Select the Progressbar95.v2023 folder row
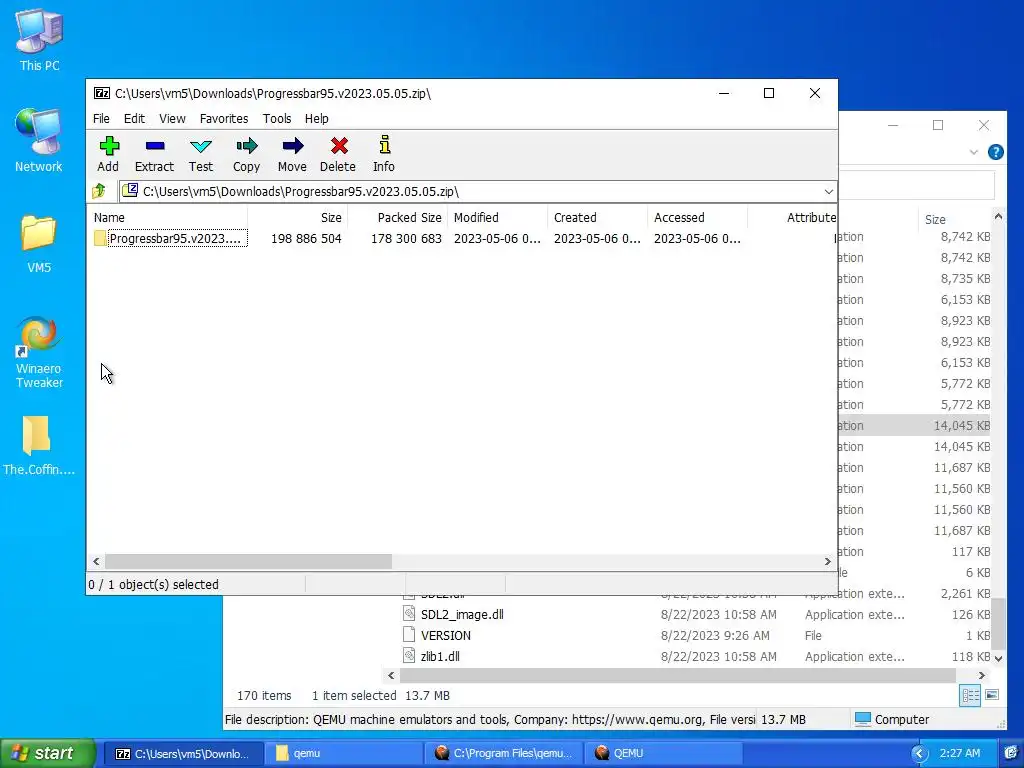Image resolution: width=1024 pixels, height=768 pixels. point(462,238)
